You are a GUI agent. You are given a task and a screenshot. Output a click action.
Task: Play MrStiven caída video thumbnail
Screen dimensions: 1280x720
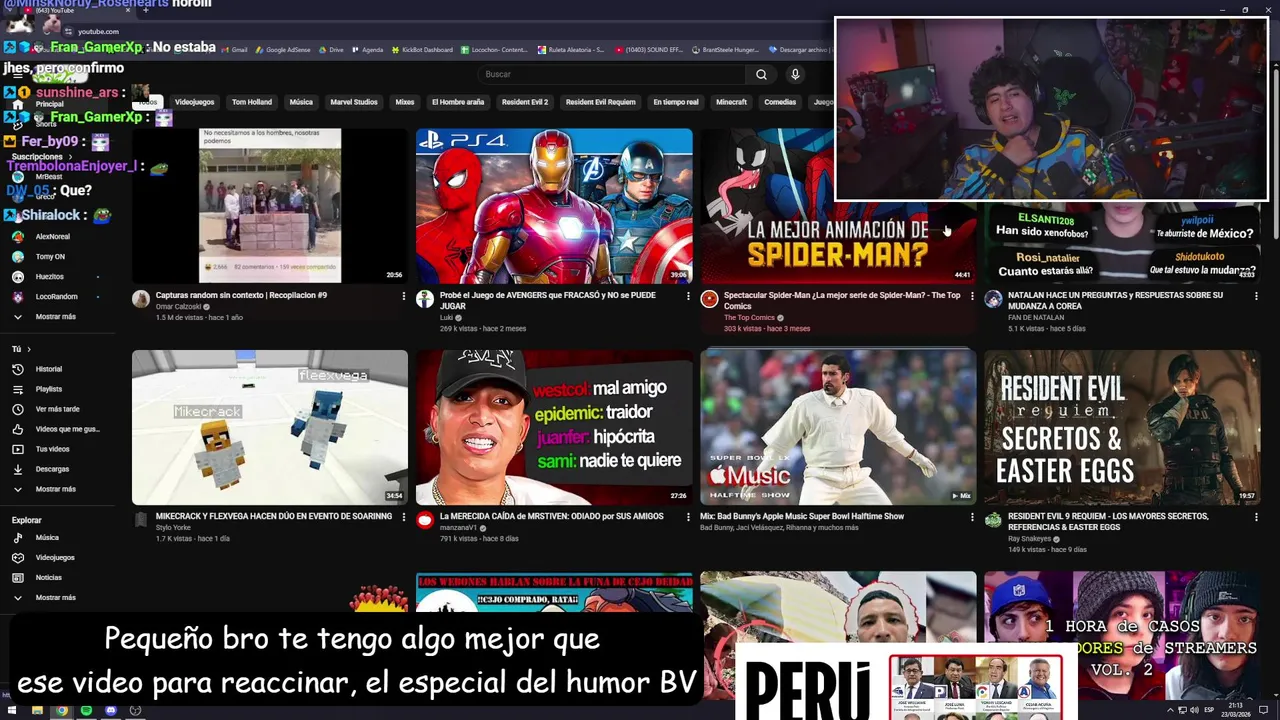[554, 427]
